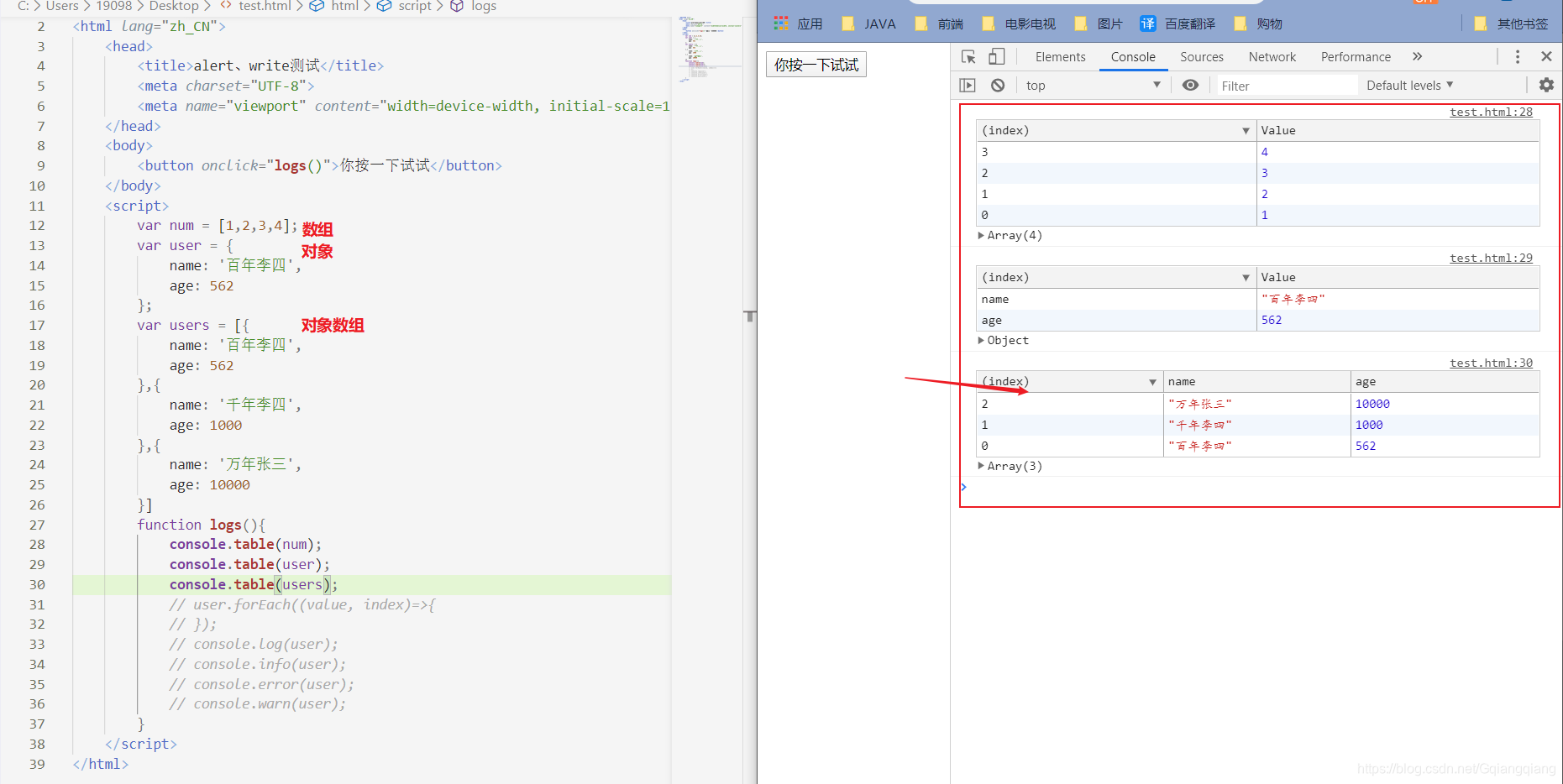Screen dimensions: 1563x784
Task: Open the 电影电视 bookmark folder
Action: 1019,24
